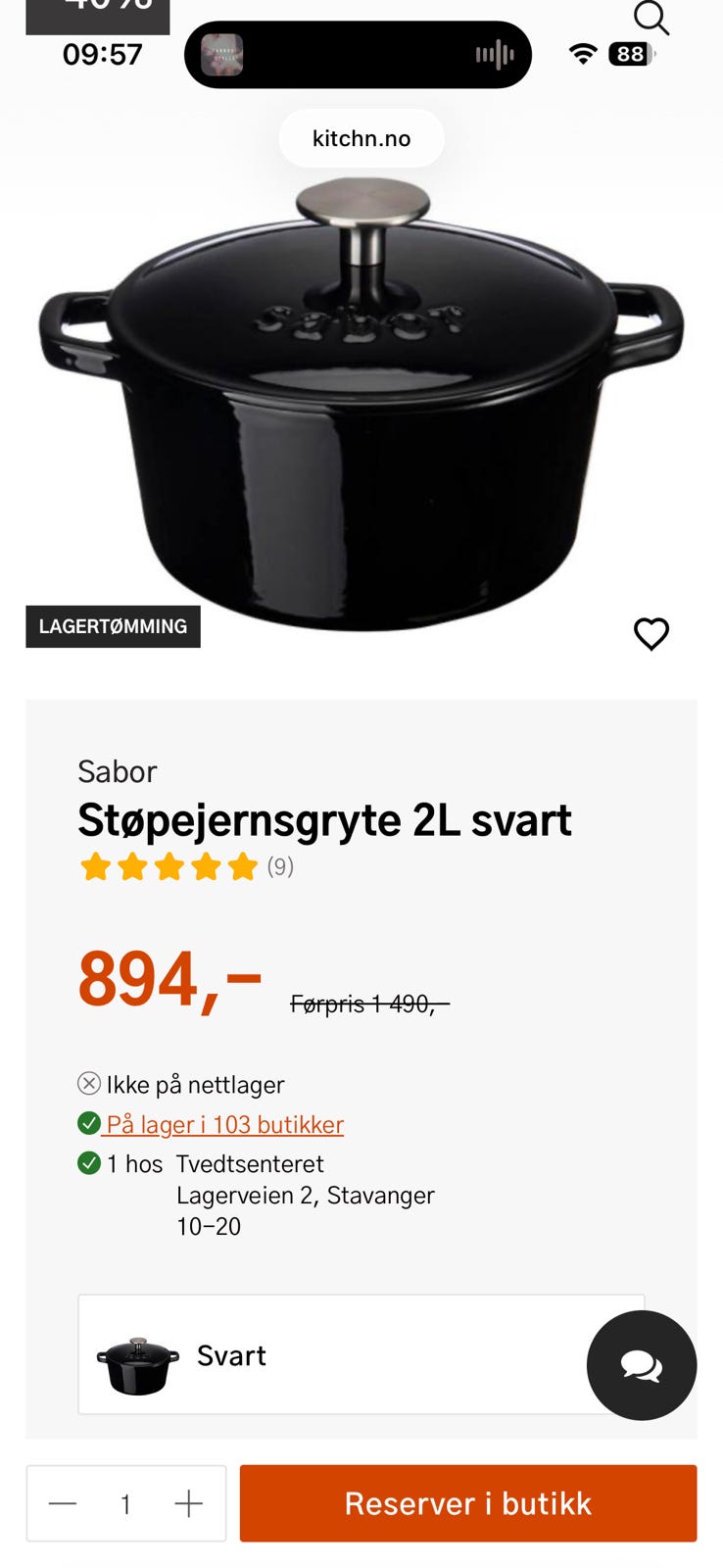Add product to favorites with heart icon
The image size is (723, 1568).
(651, 634)
